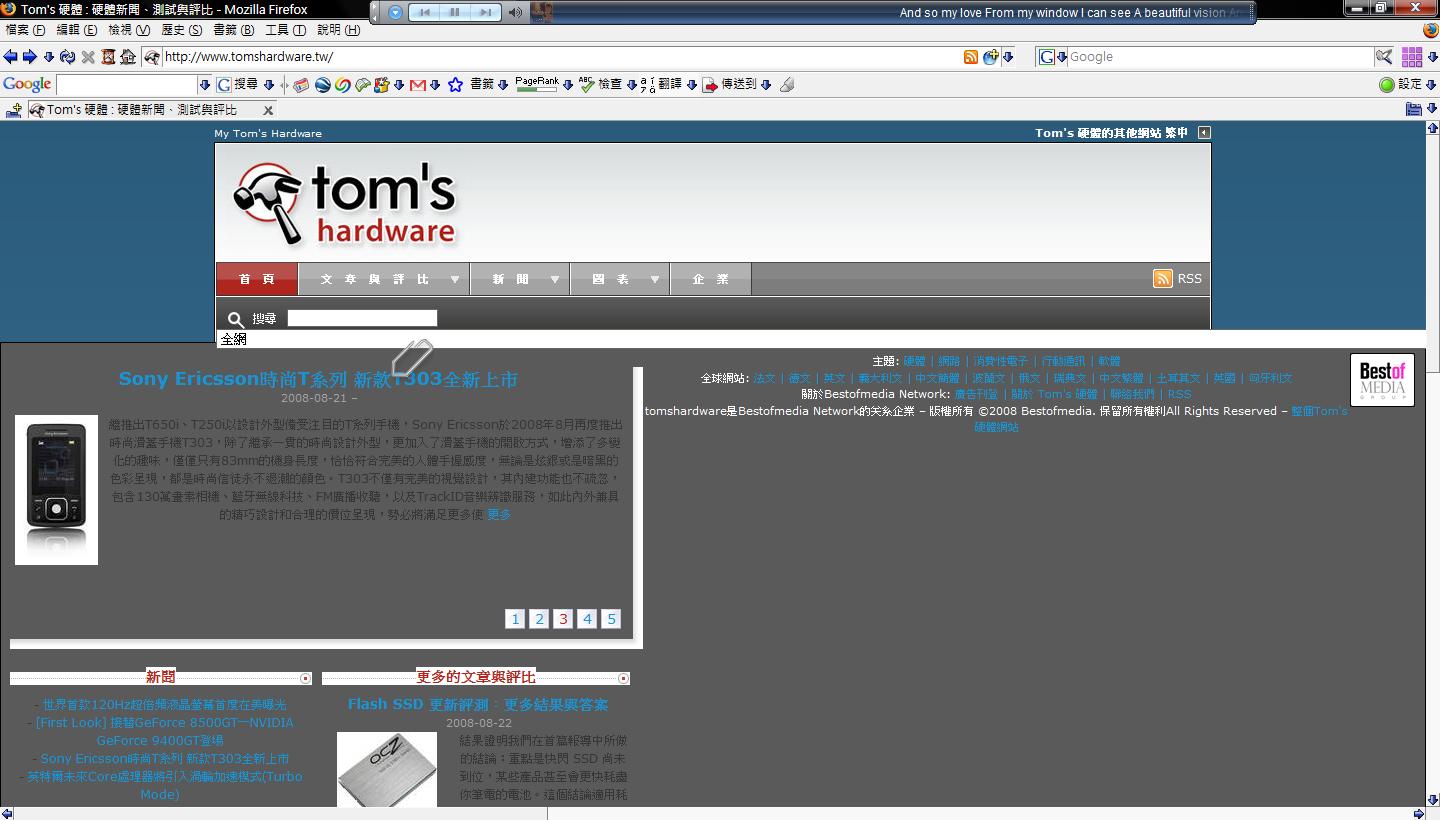The height and width of the screenshot is (820, 1440).
Task: Open the search engine selector G dropdown
Action: pos(1052,57)
